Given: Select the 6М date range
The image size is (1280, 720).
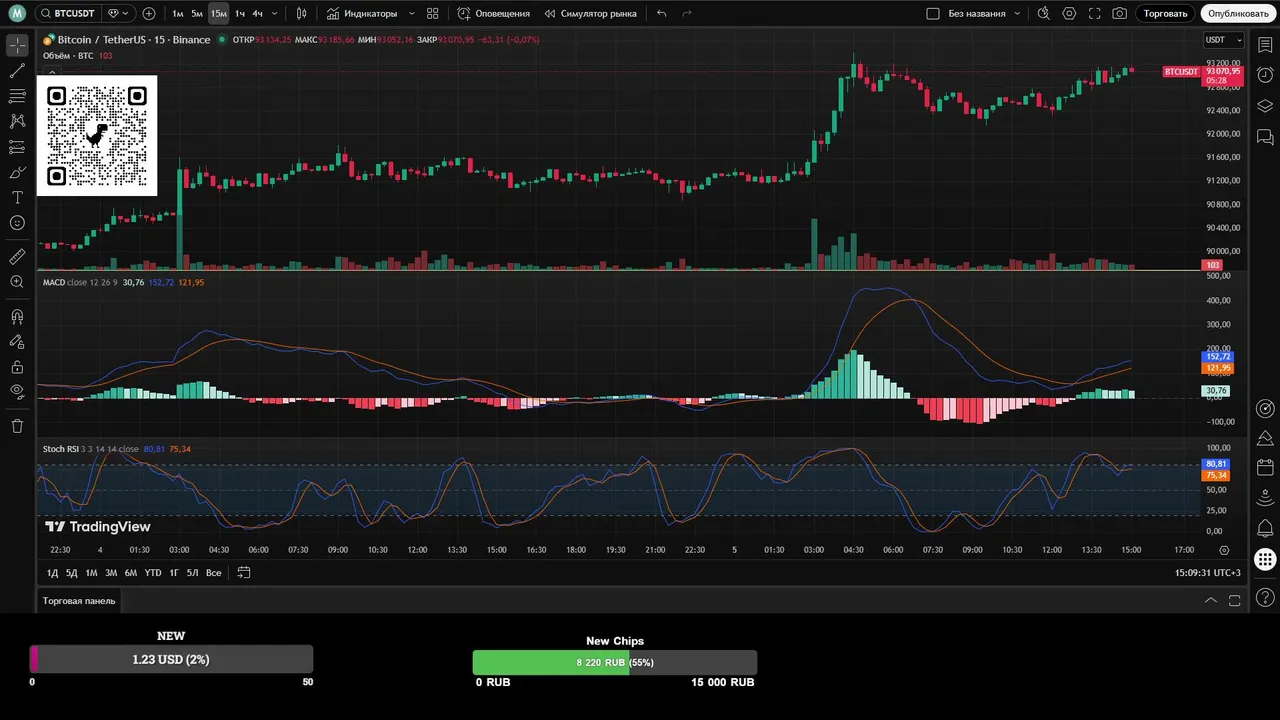Looking at the screenshot, I should coord(131,573).
